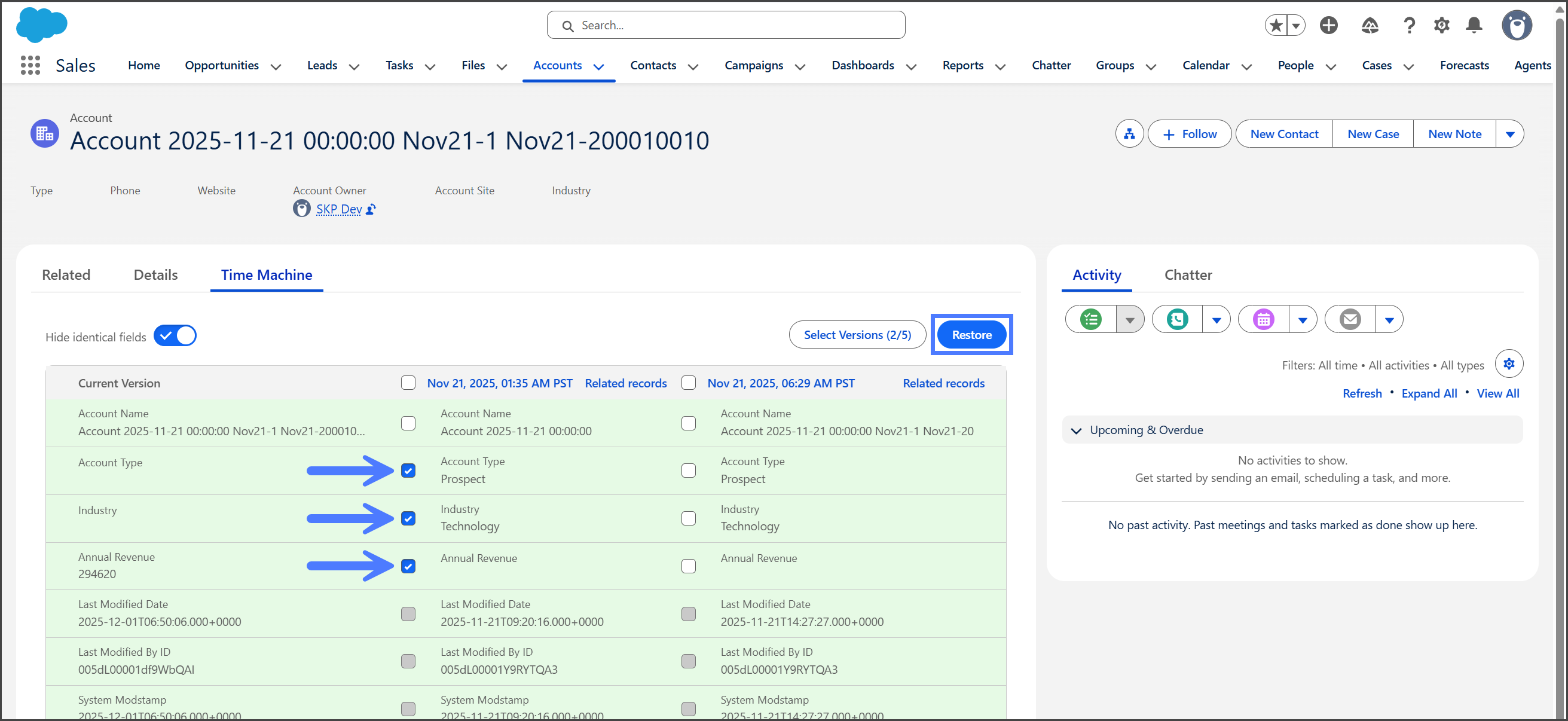Expand the Opportunities nav dropdown
The image size is (1568, 721).
(276, 66)
